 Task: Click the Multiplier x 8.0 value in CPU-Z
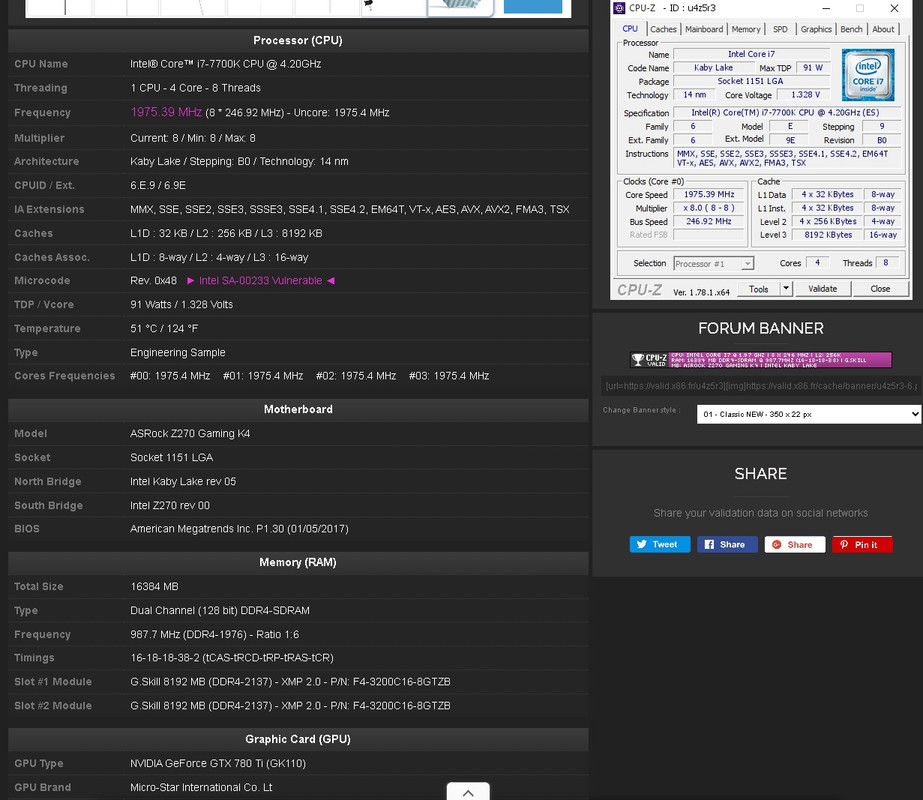point(709,208)
